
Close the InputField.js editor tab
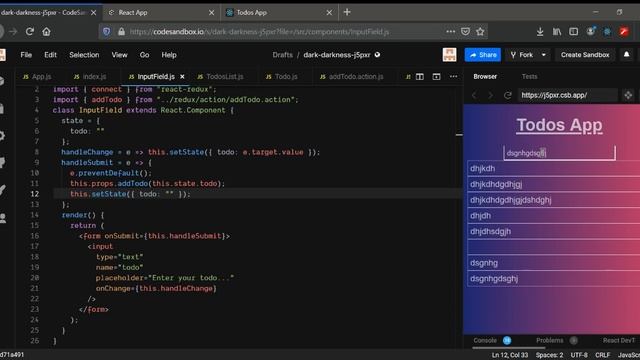click(x=182, y=77)
